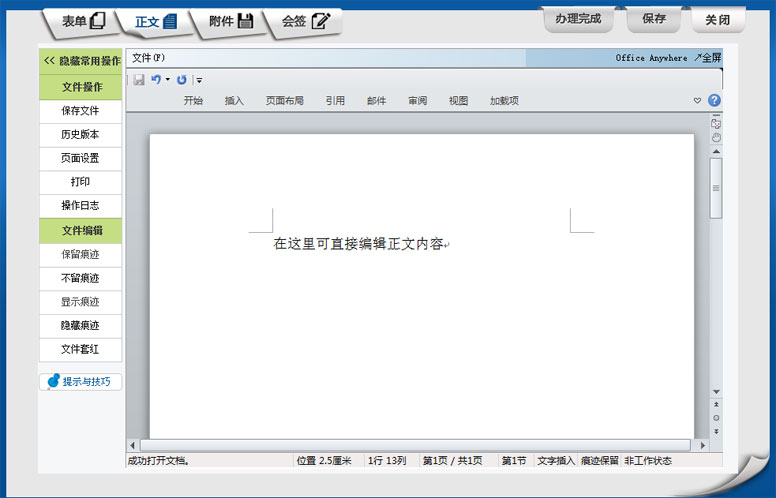Click the 关闭 button
The height and width of the screenshot is (498, 776).
point(718,20)
